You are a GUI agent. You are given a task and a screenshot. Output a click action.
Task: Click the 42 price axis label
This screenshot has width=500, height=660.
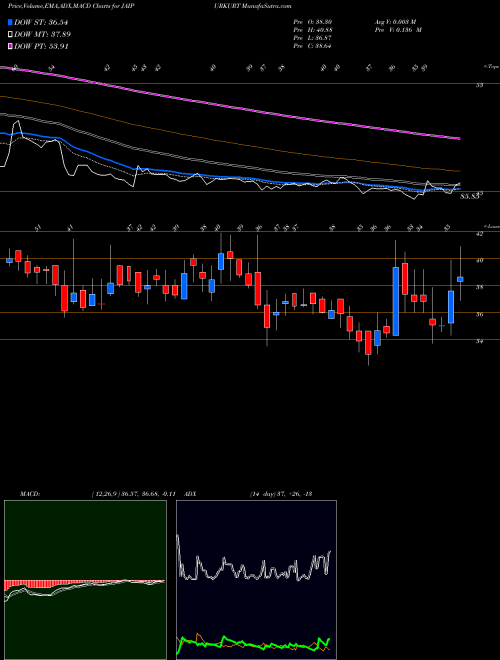479,234
